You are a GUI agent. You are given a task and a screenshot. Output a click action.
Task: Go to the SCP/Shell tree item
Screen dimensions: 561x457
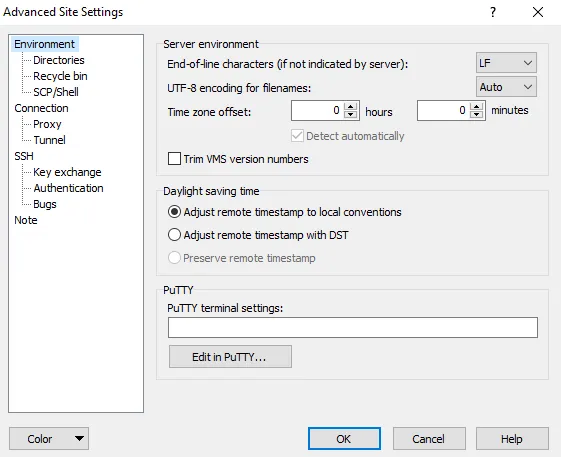(56, 92)
